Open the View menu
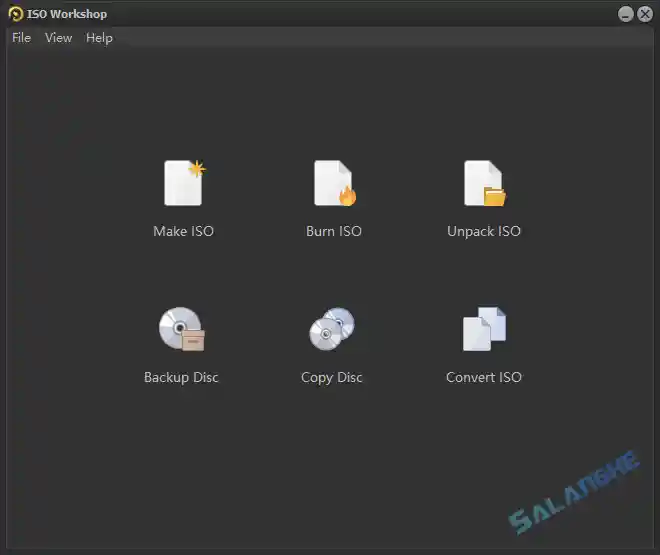 point(59,38)
